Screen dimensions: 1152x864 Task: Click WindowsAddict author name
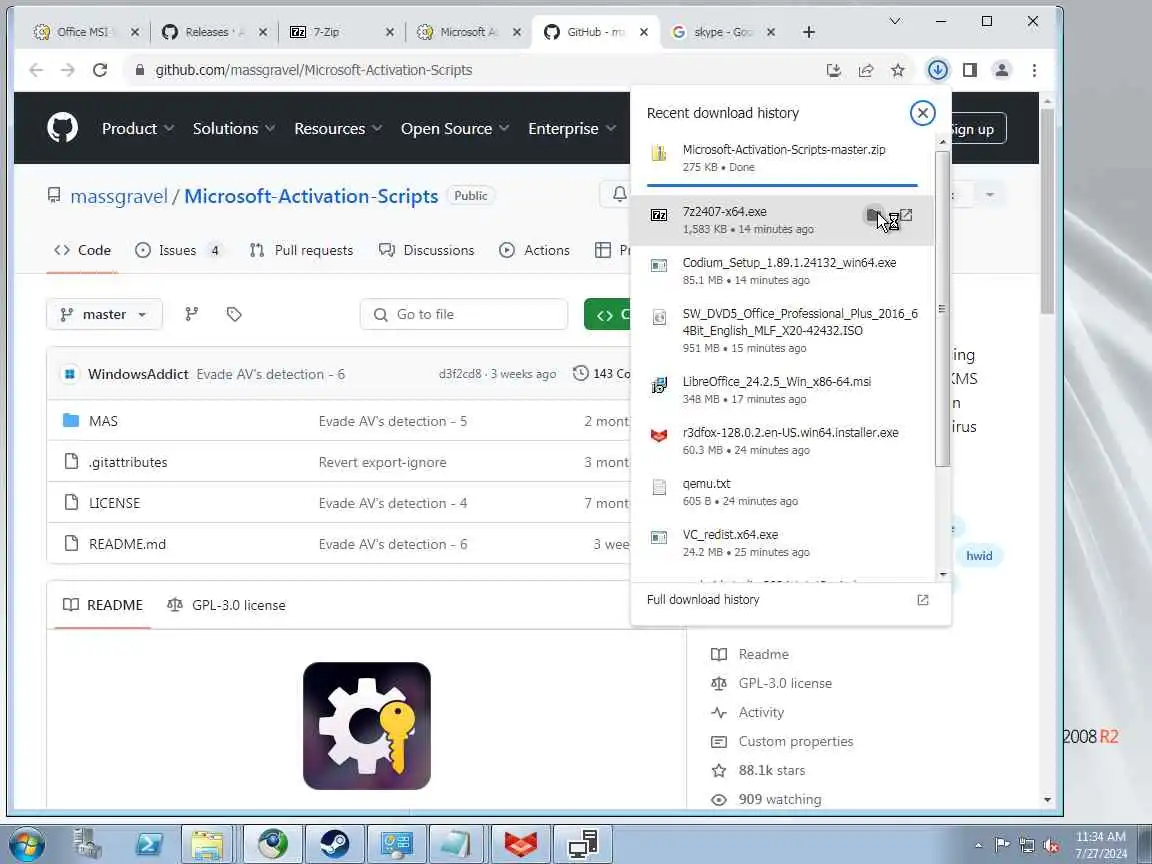pos(138,374)
